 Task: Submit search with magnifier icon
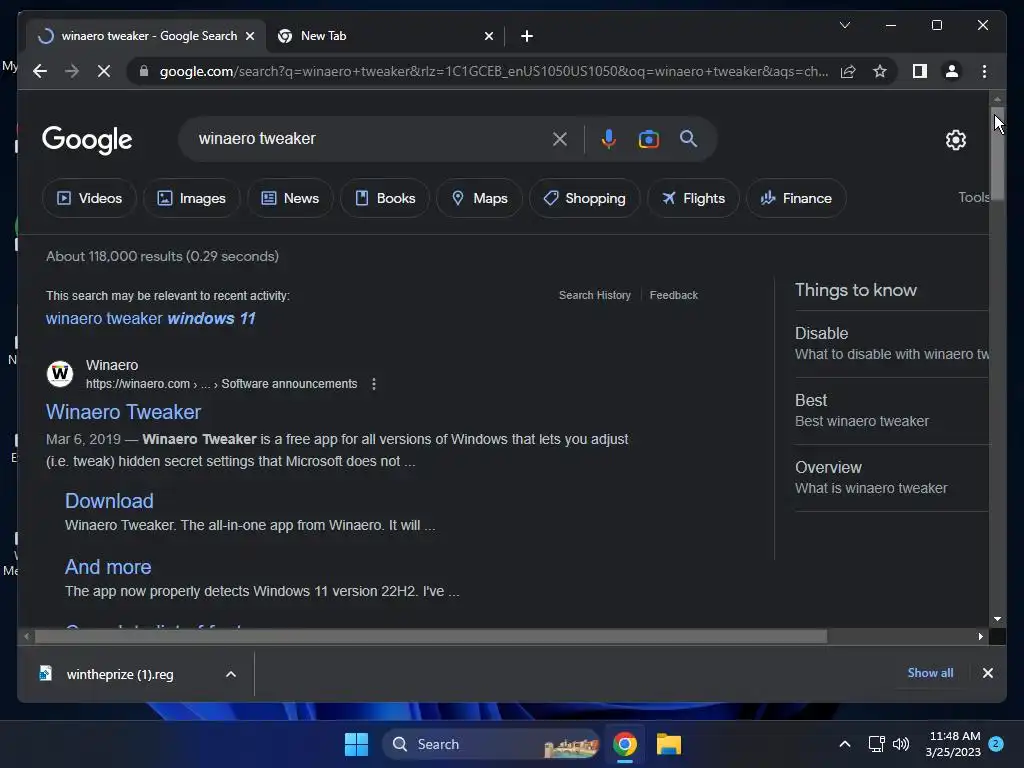tap(688, 138)
